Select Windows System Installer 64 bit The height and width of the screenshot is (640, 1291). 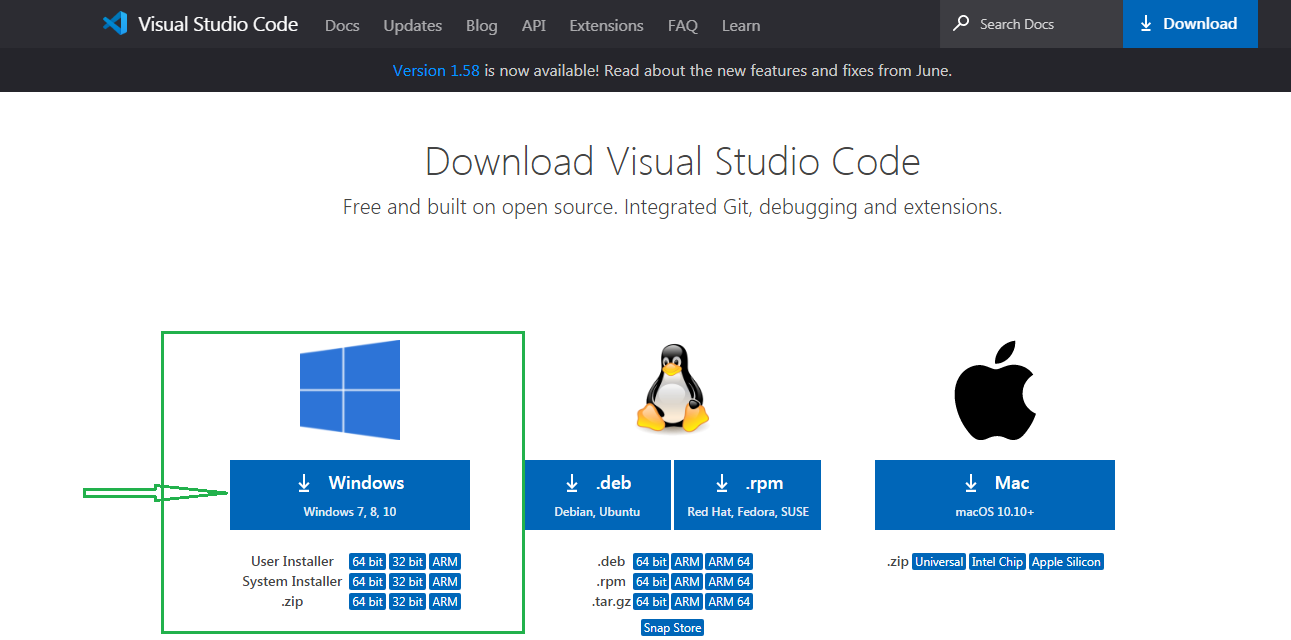[368, 582]
